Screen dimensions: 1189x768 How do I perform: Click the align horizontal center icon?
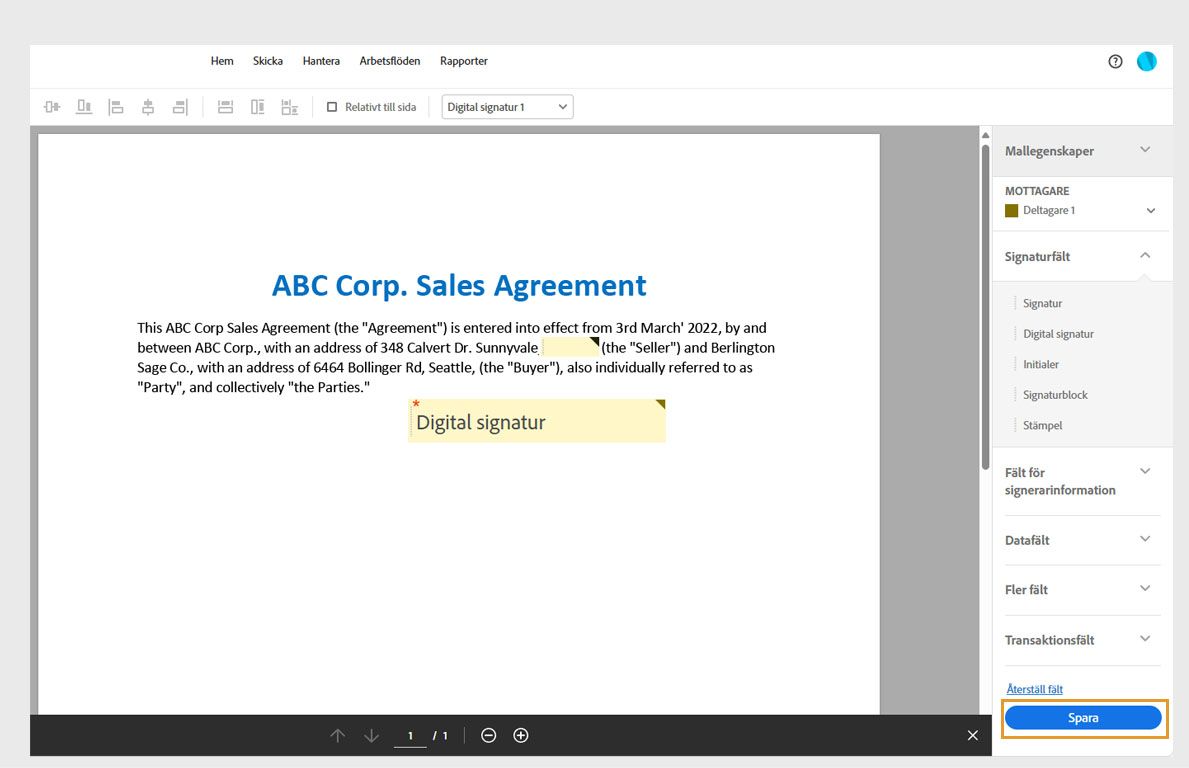point(148,107)
